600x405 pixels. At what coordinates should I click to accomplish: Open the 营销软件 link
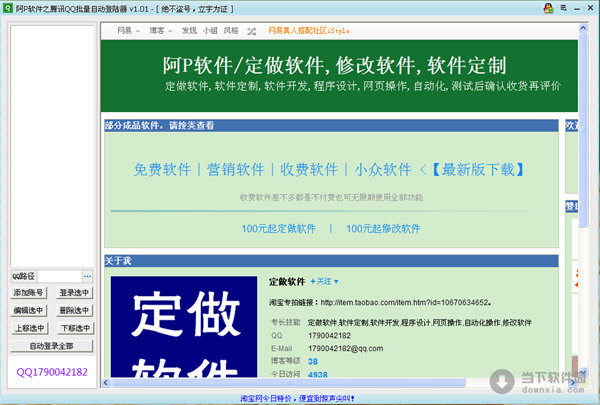pyautogui.click(x=236, y=169)
